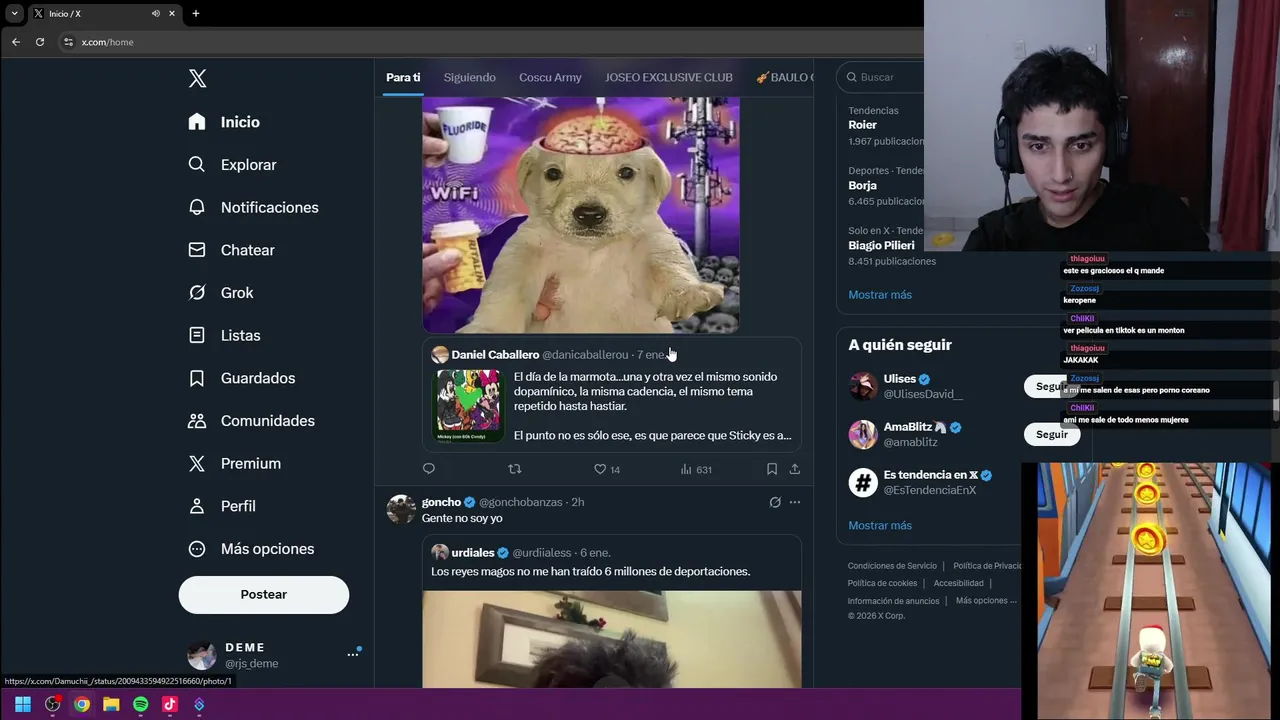Screen dimensions: 1280x720
Task: Open Mickey thumbnail in quoted post
Action: click(468, 405)
